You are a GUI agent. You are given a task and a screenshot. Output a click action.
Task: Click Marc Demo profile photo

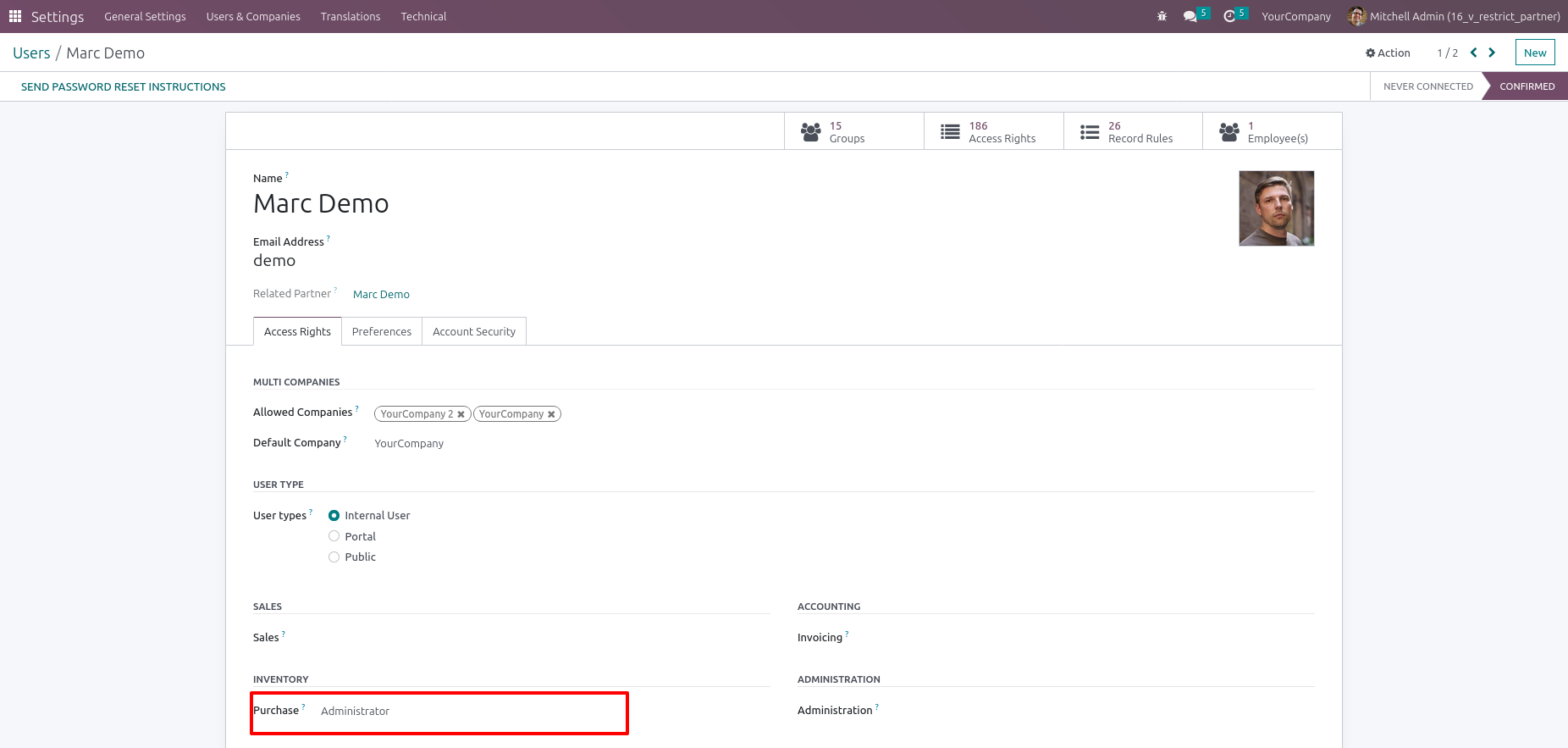pos(1276,208)
